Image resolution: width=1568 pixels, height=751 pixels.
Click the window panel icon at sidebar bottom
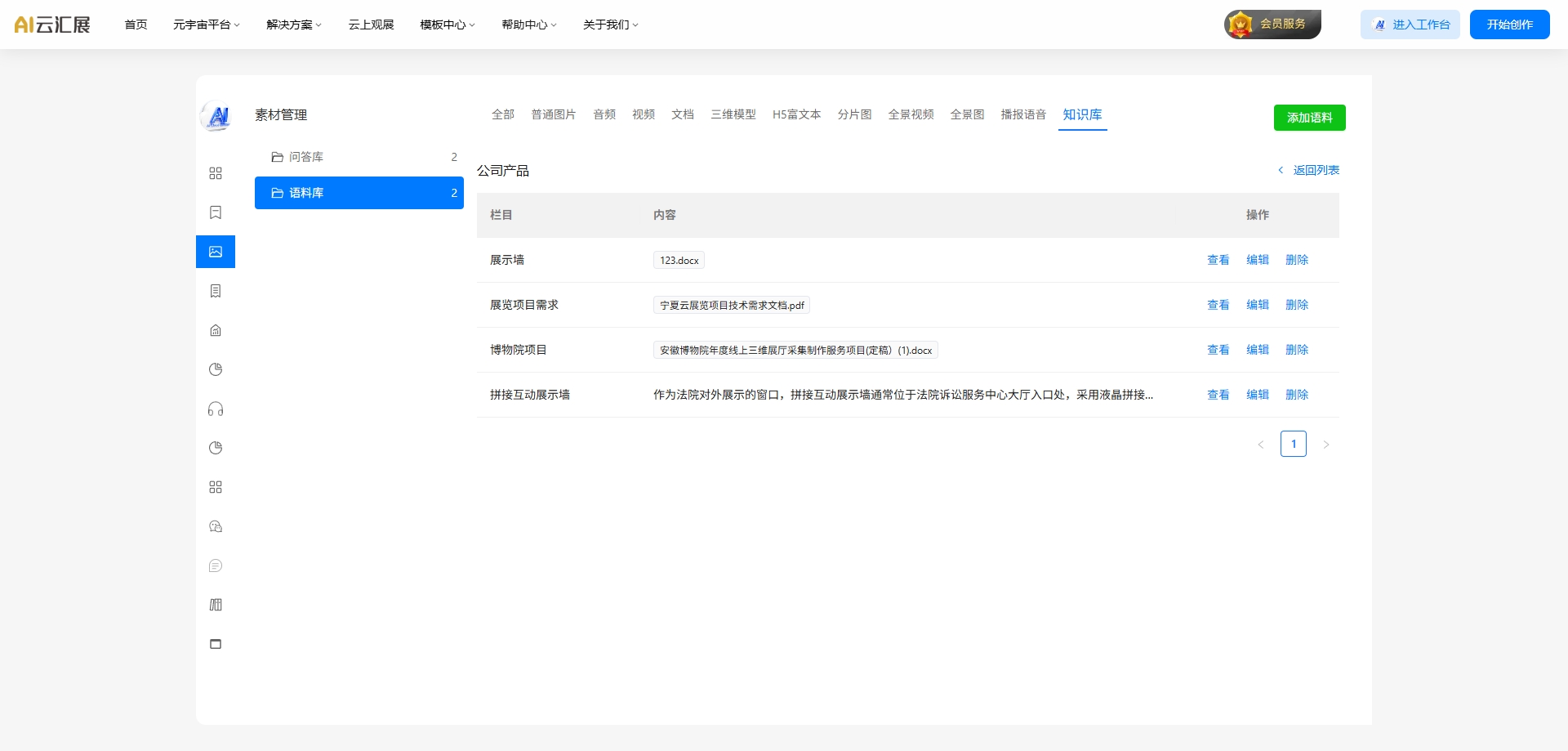coord(216,644)
